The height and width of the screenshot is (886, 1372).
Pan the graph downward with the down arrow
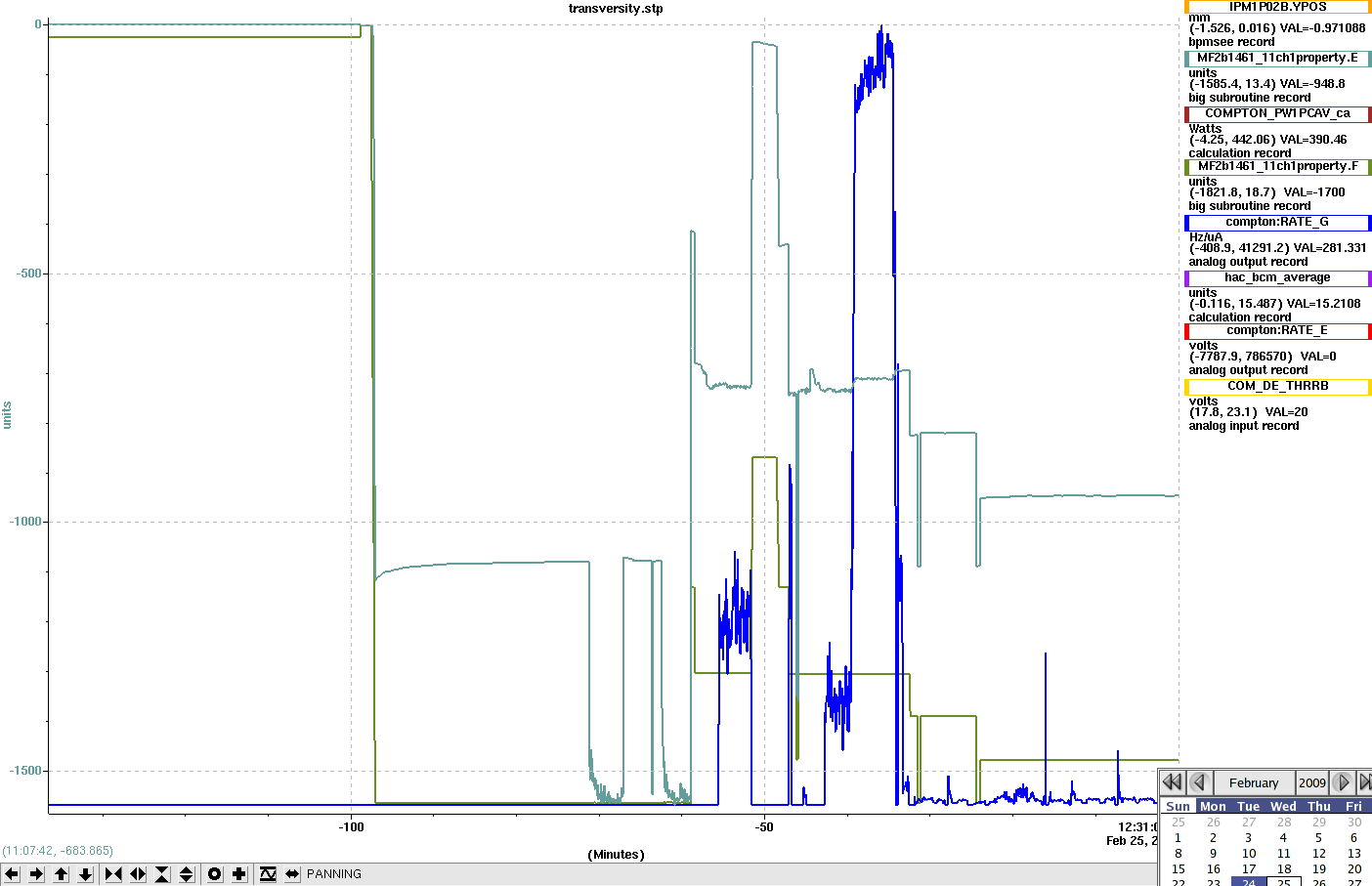[85, 874]
